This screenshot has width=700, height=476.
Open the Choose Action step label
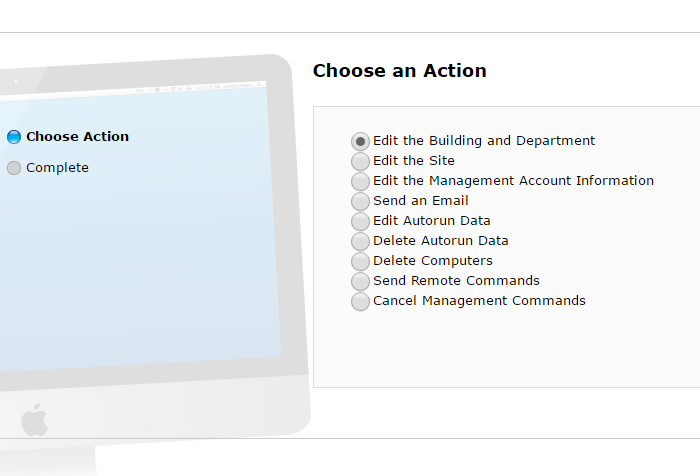pyautogui.click(x=78, y=136)
